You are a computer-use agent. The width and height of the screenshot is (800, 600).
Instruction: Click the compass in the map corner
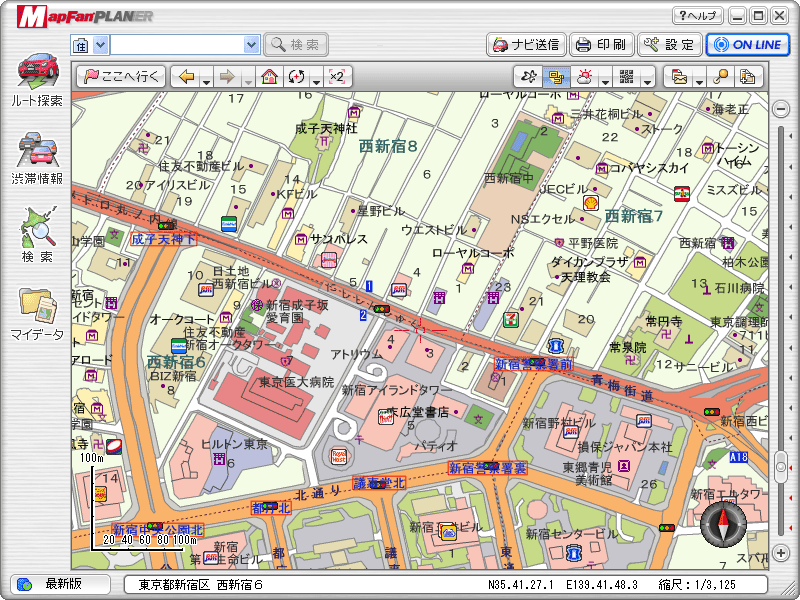click(723, 524)
